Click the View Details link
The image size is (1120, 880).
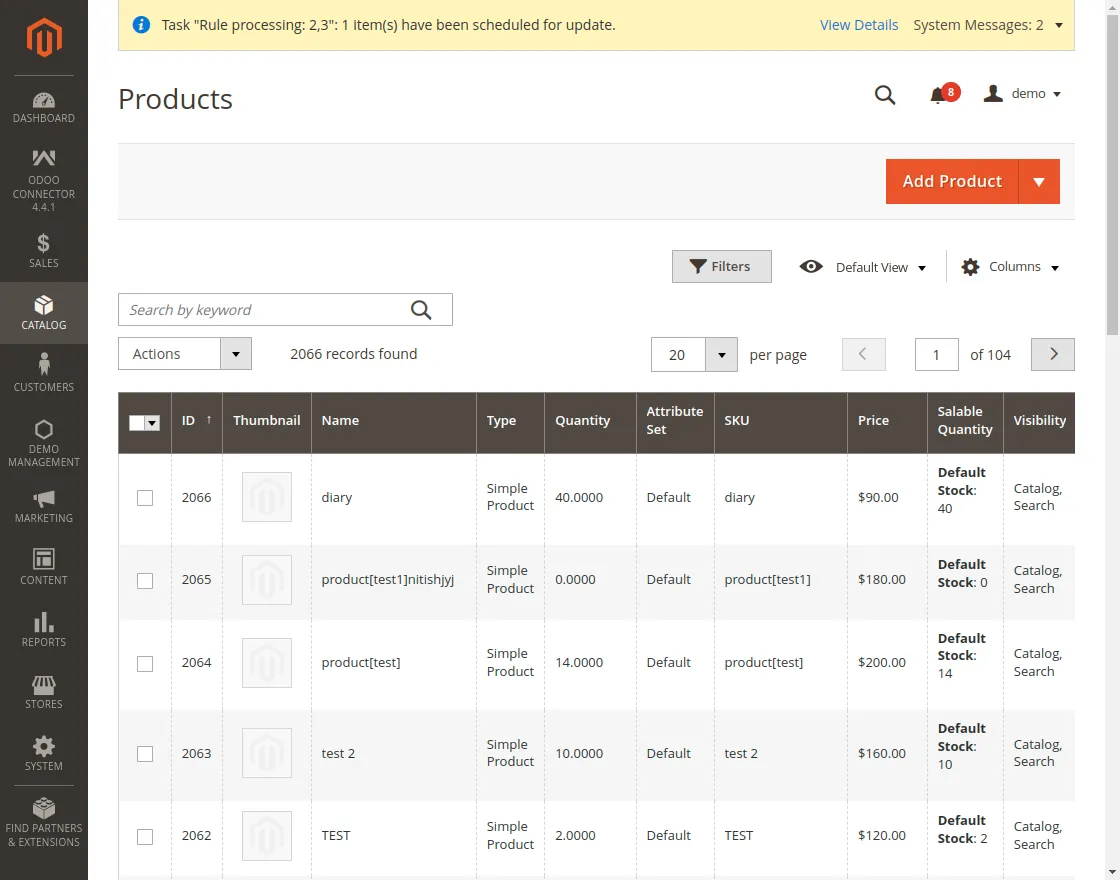coord(858,24)
